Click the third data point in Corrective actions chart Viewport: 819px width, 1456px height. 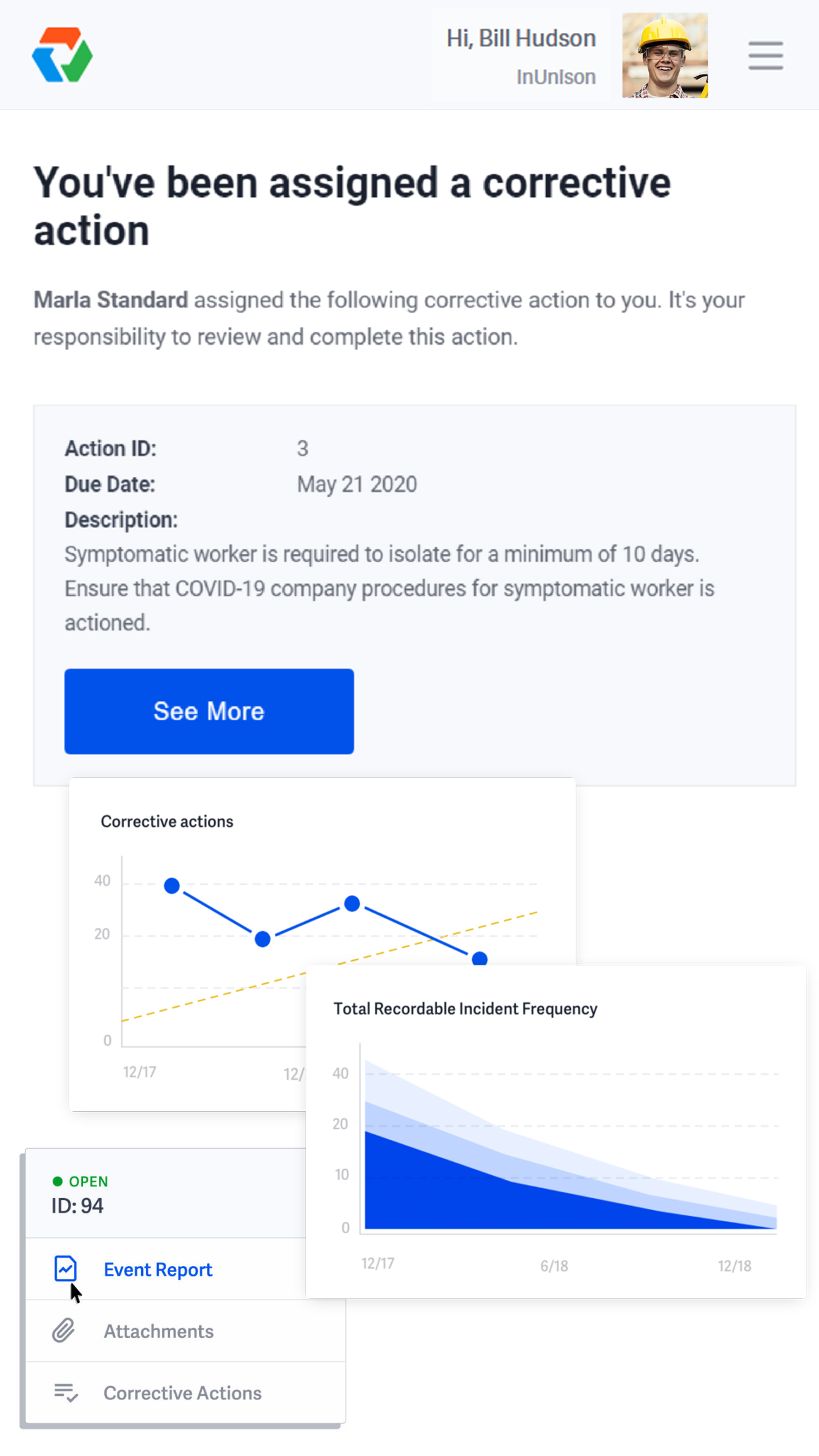pyautogui.click(x=352, y=903)
